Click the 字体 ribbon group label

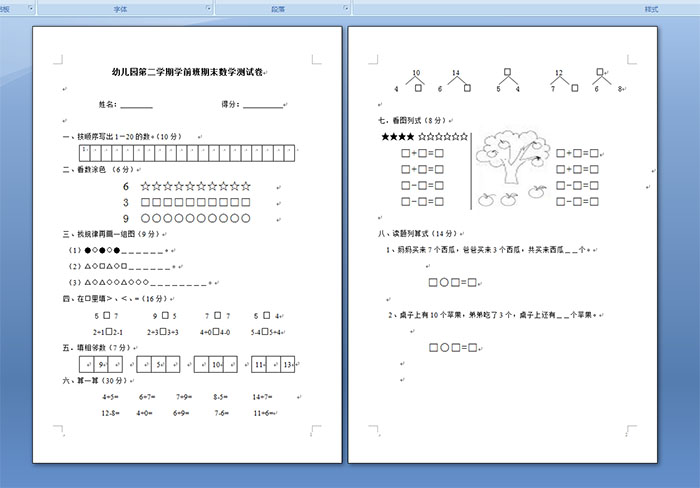[x=120, y=9]
